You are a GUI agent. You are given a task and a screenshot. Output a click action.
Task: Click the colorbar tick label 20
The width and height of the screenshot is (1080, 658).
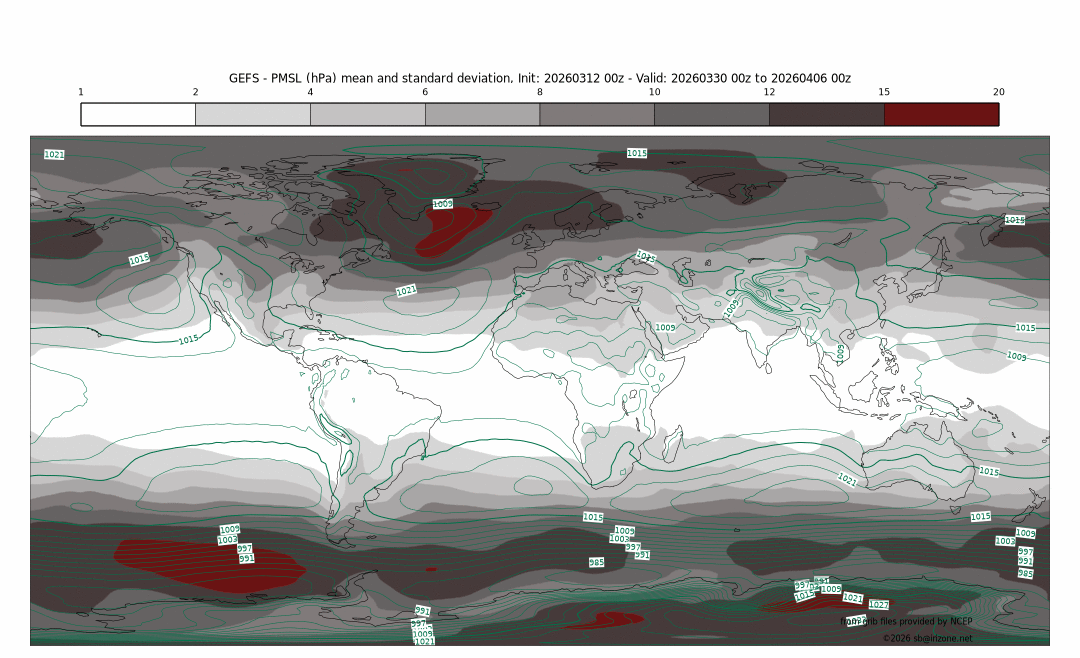[998, 92]
